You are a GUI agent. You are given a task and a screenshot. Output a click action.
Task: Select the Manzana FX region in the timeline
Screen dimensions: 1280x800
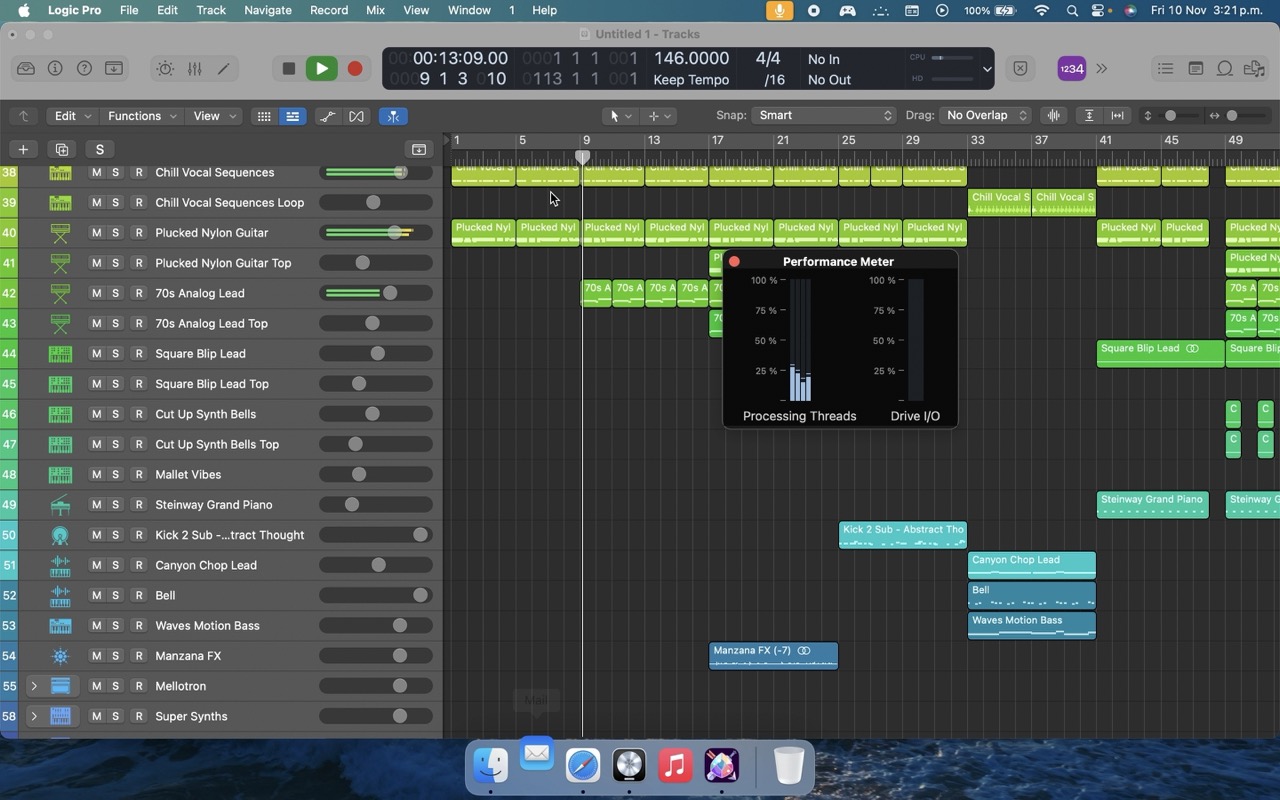coord(773,655)
